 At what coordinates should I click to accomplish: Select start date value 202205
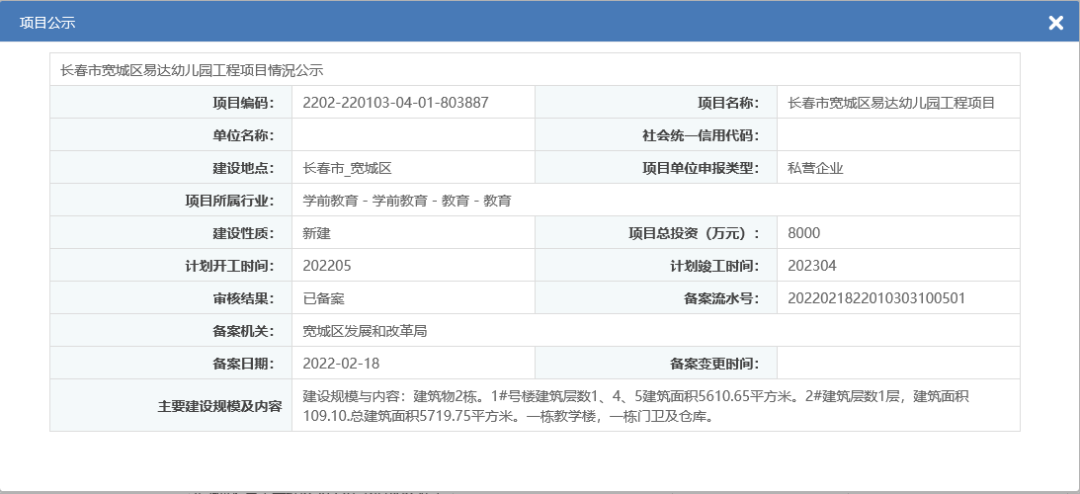[327, 266]
